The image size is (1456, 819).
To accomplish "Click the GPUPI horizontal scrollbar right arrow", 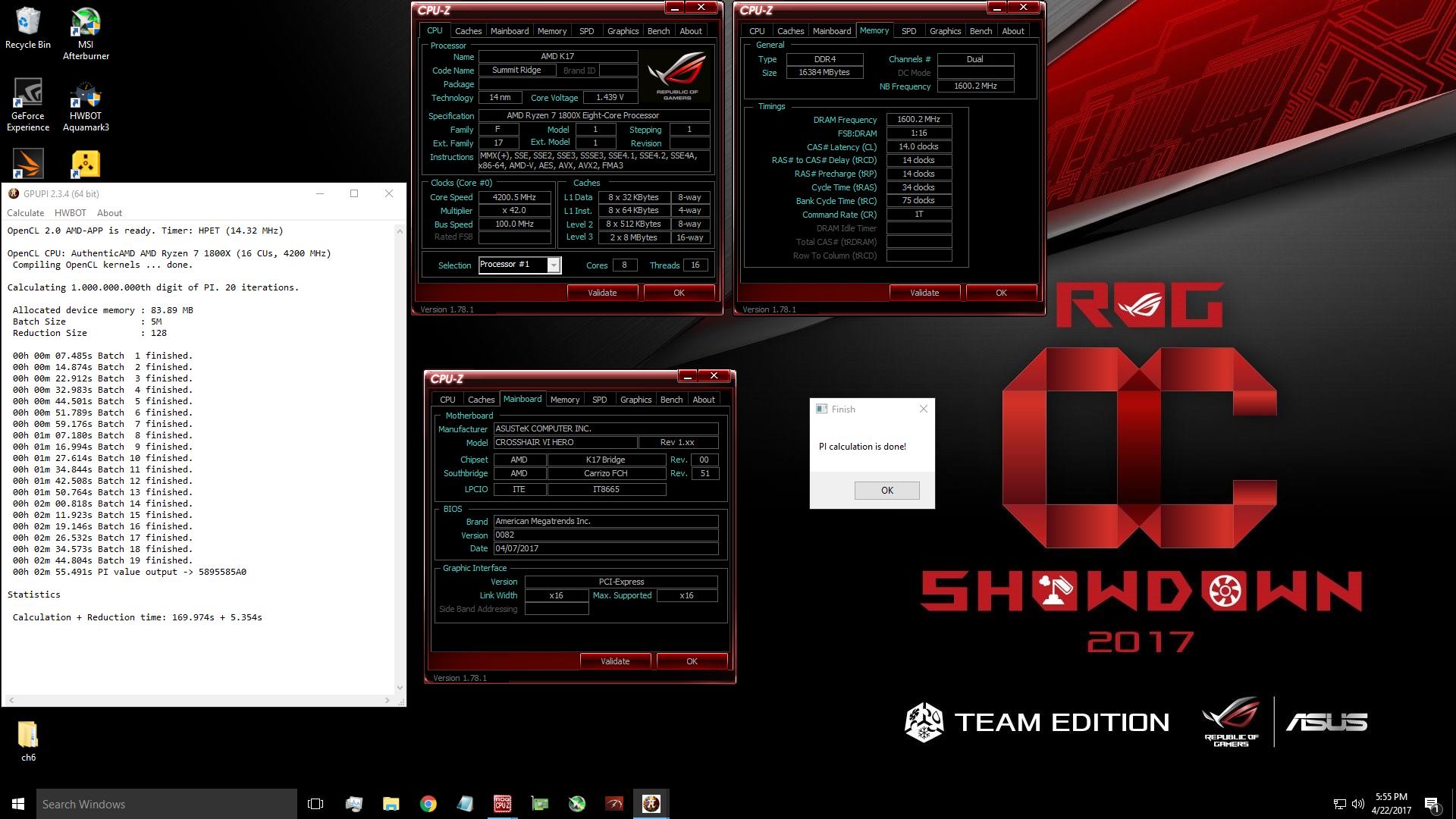I will [x=388, y=700].
